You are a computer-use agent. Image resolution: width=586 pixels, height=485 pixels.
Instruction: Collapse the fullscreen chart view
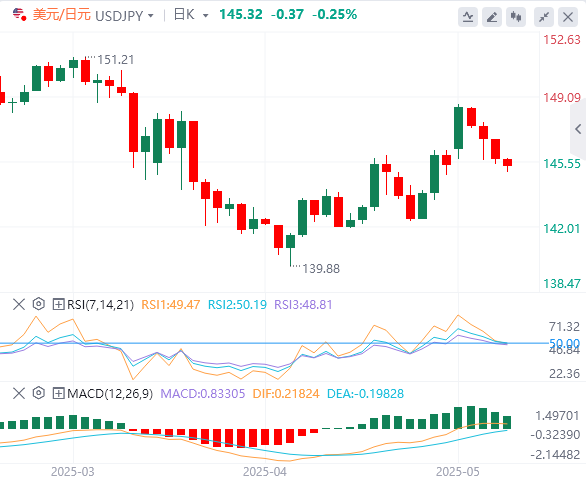544,17
